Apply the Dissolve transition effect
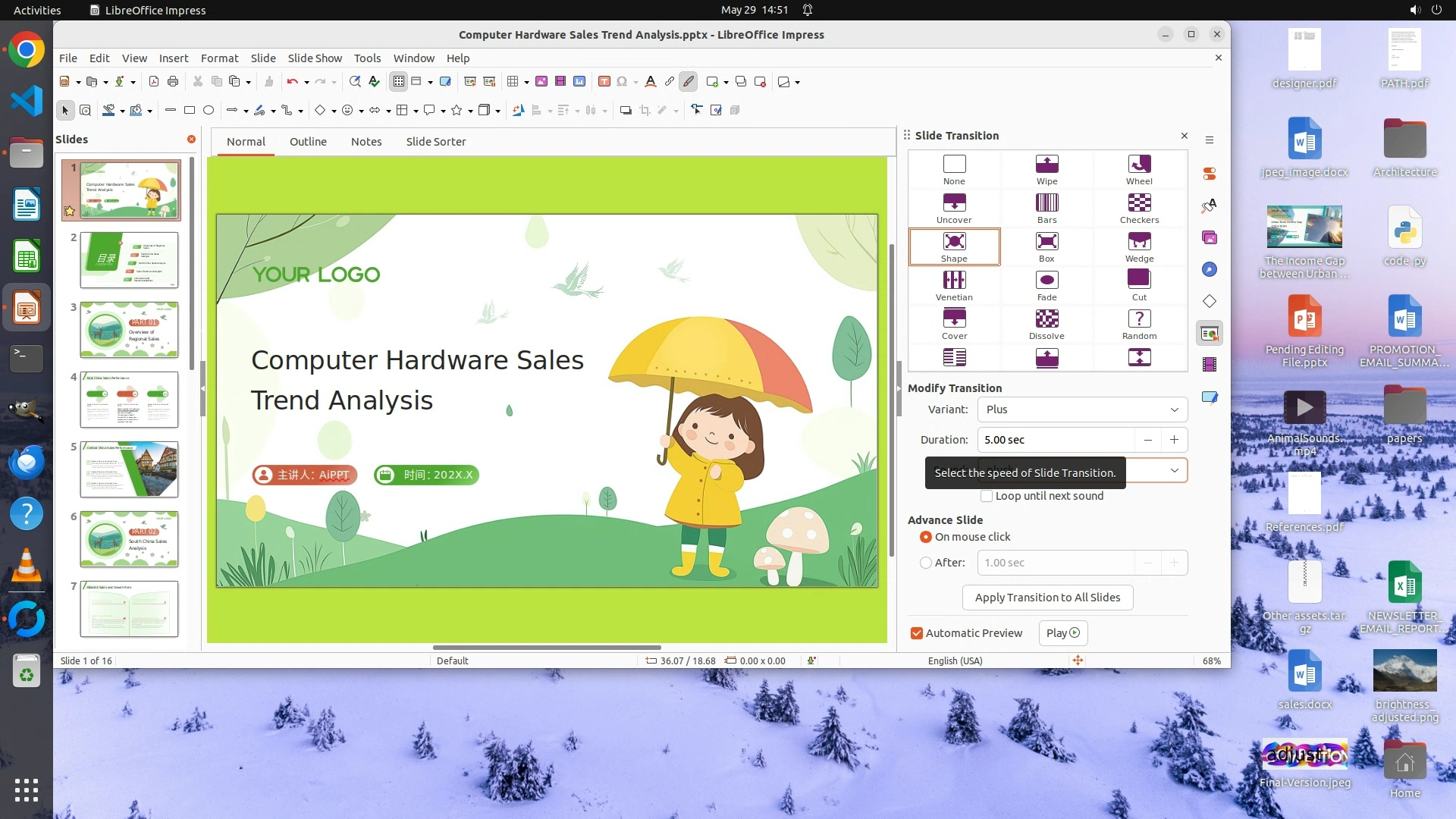The image size is (1456, 819). (1046, 319)
